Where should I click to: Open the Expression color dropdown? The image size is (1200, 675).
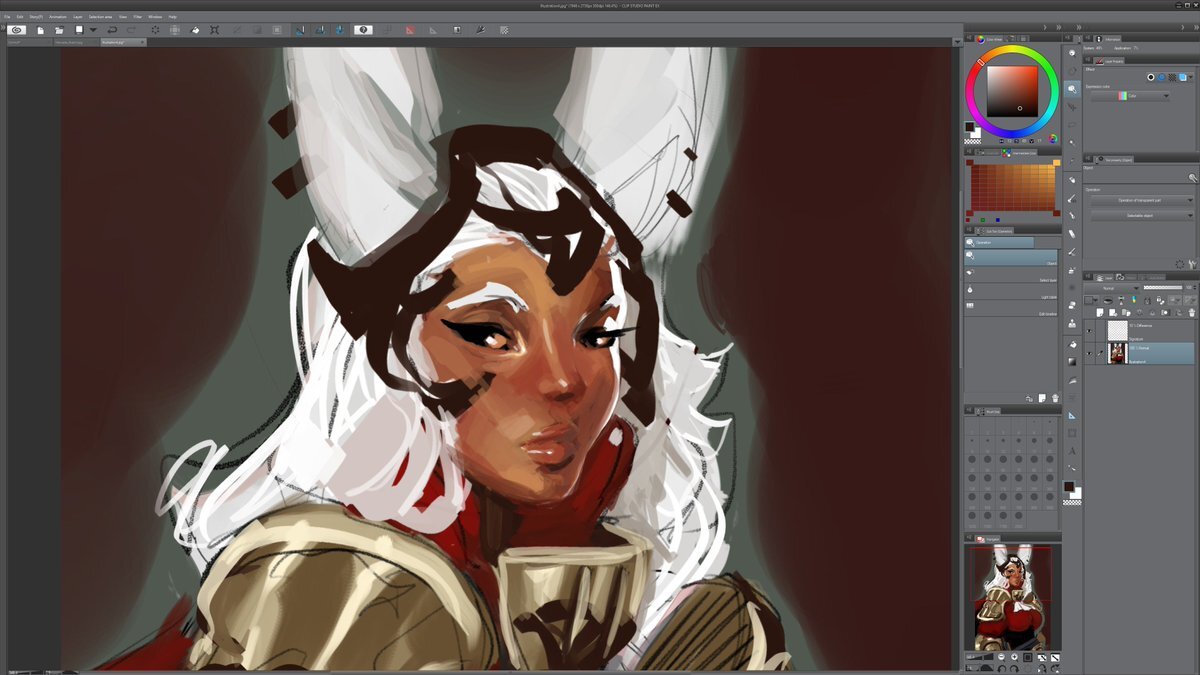pyautogui.click(x=1129, y=96)
